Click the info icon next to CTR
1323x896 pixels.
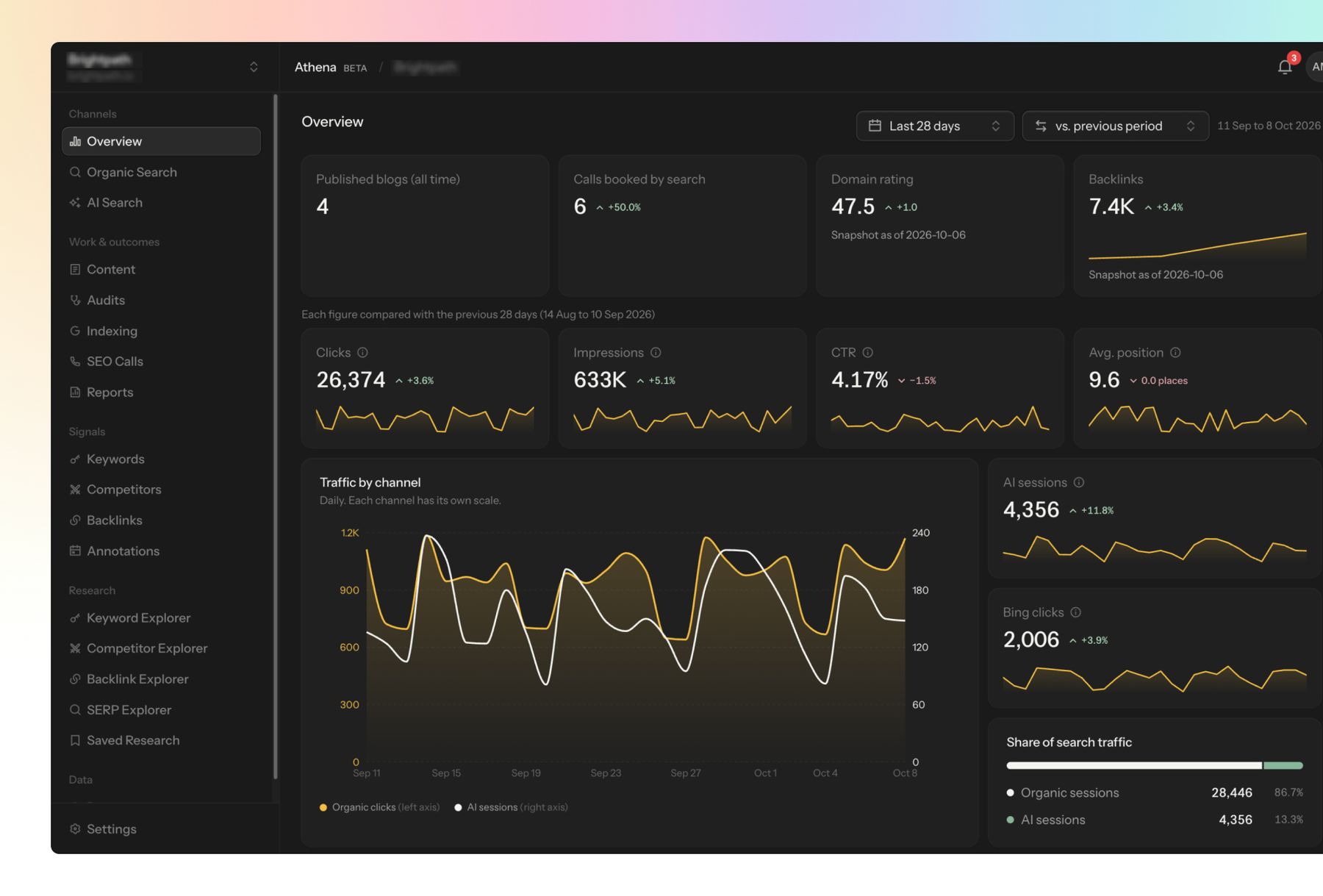click(867, 352)
